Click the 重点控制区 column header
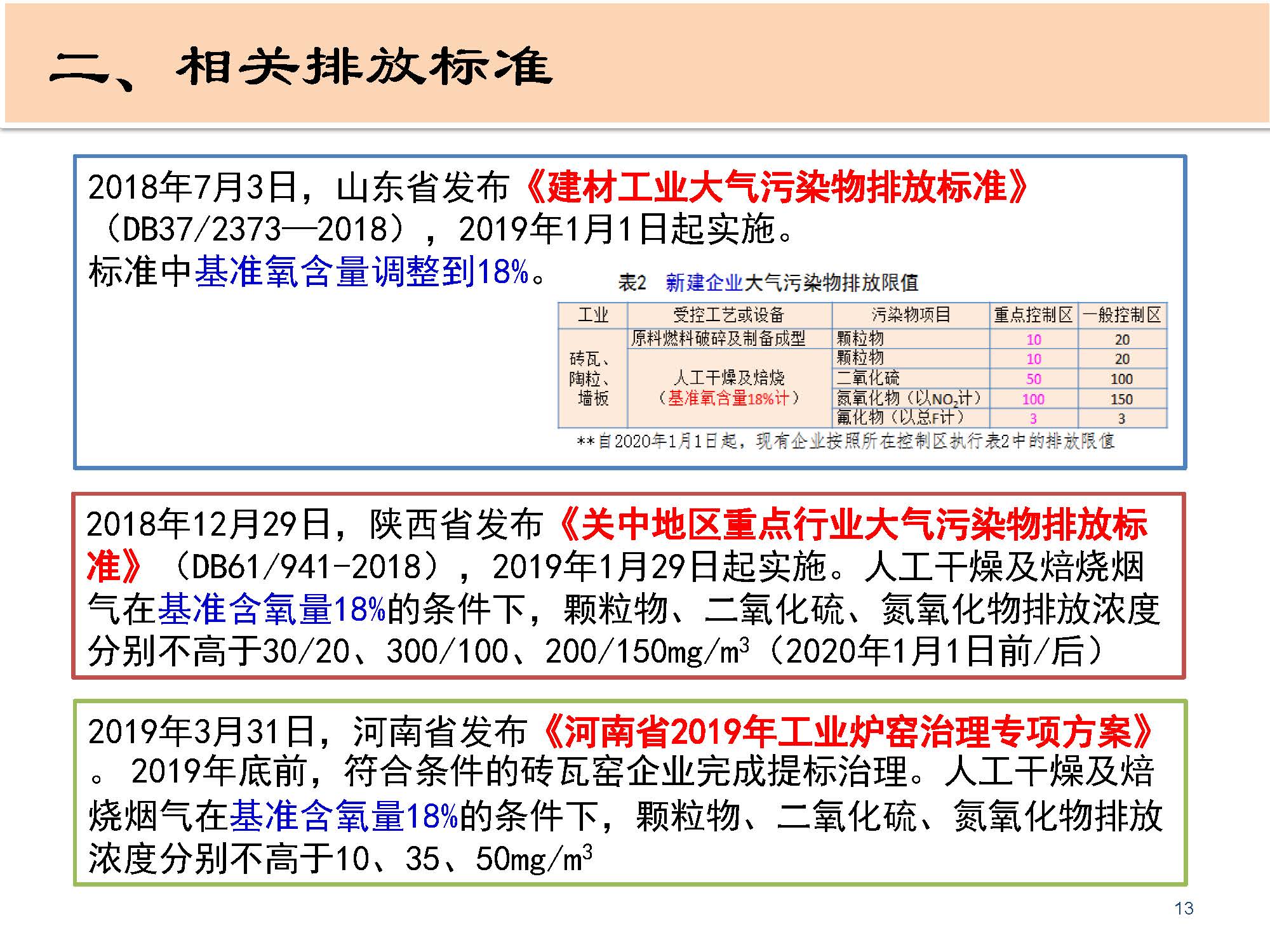1270x952 pixels. [x=1033, y=315]
